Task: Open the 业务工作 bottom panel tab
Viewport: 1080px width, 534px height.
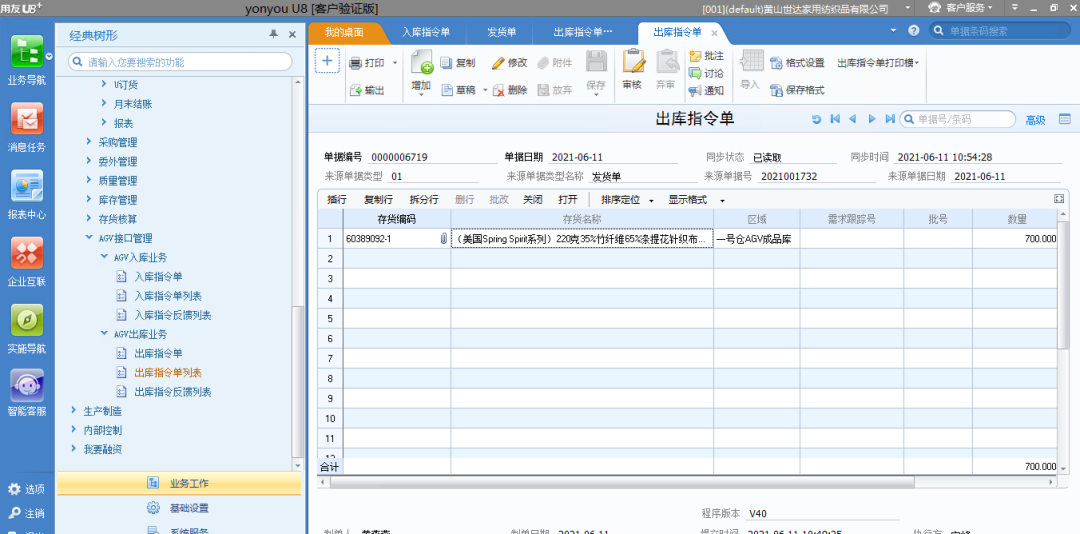Action: pyautogui.click(x=179, y=483)
